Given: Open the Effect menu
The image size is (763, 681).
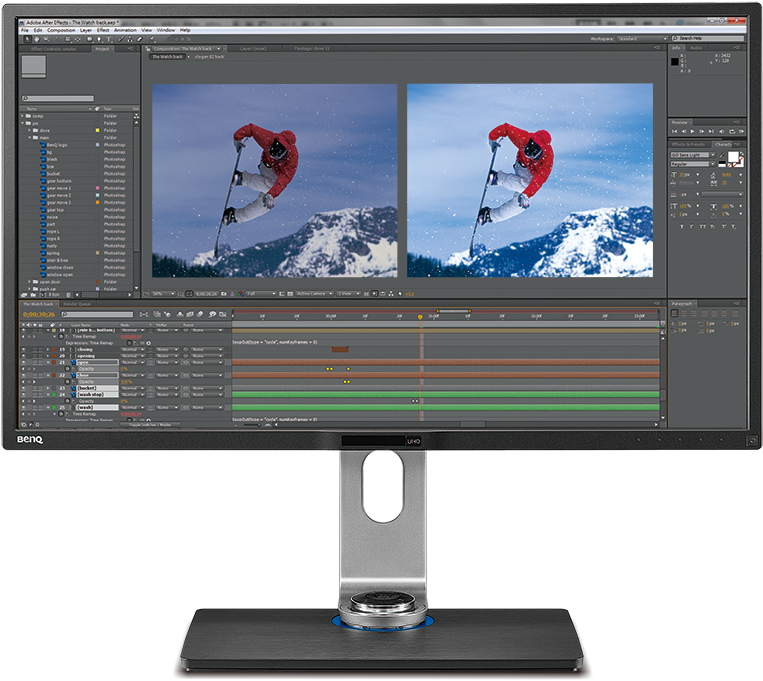Looking at the screenshot, I should pyautogui.click(x=103, y=30).
